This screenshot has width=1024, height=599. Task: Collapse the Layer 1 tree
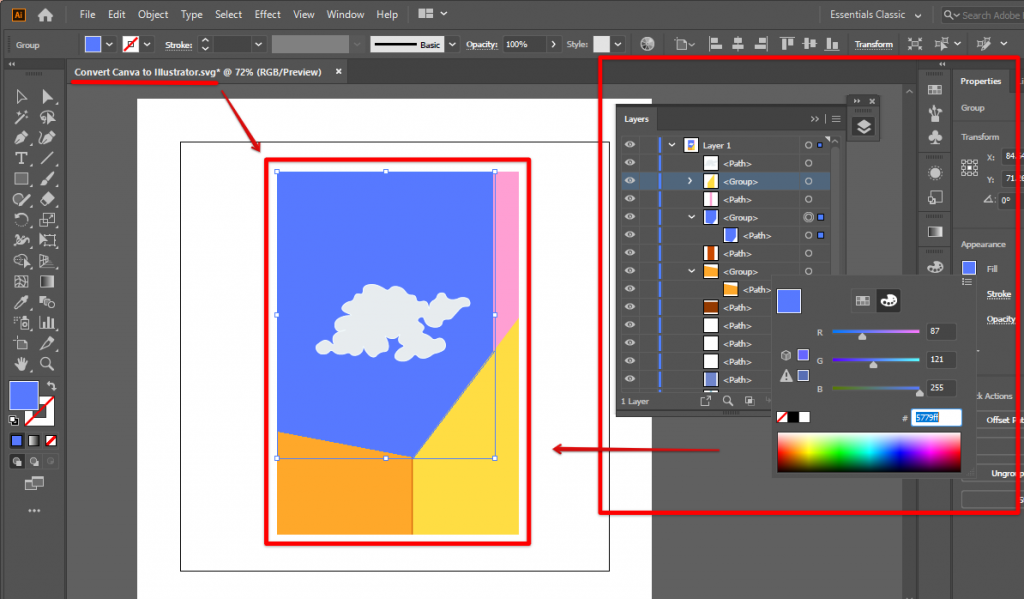point(670,145)
